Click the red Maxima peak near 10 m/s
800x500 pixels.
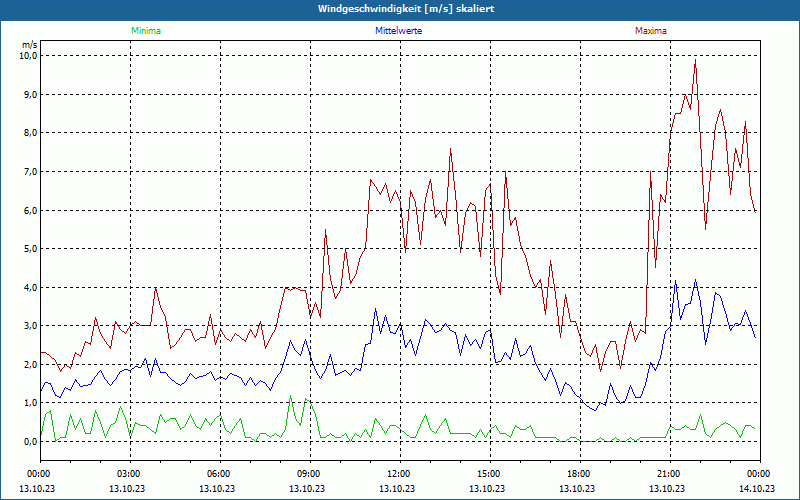[x=695, y=60]
